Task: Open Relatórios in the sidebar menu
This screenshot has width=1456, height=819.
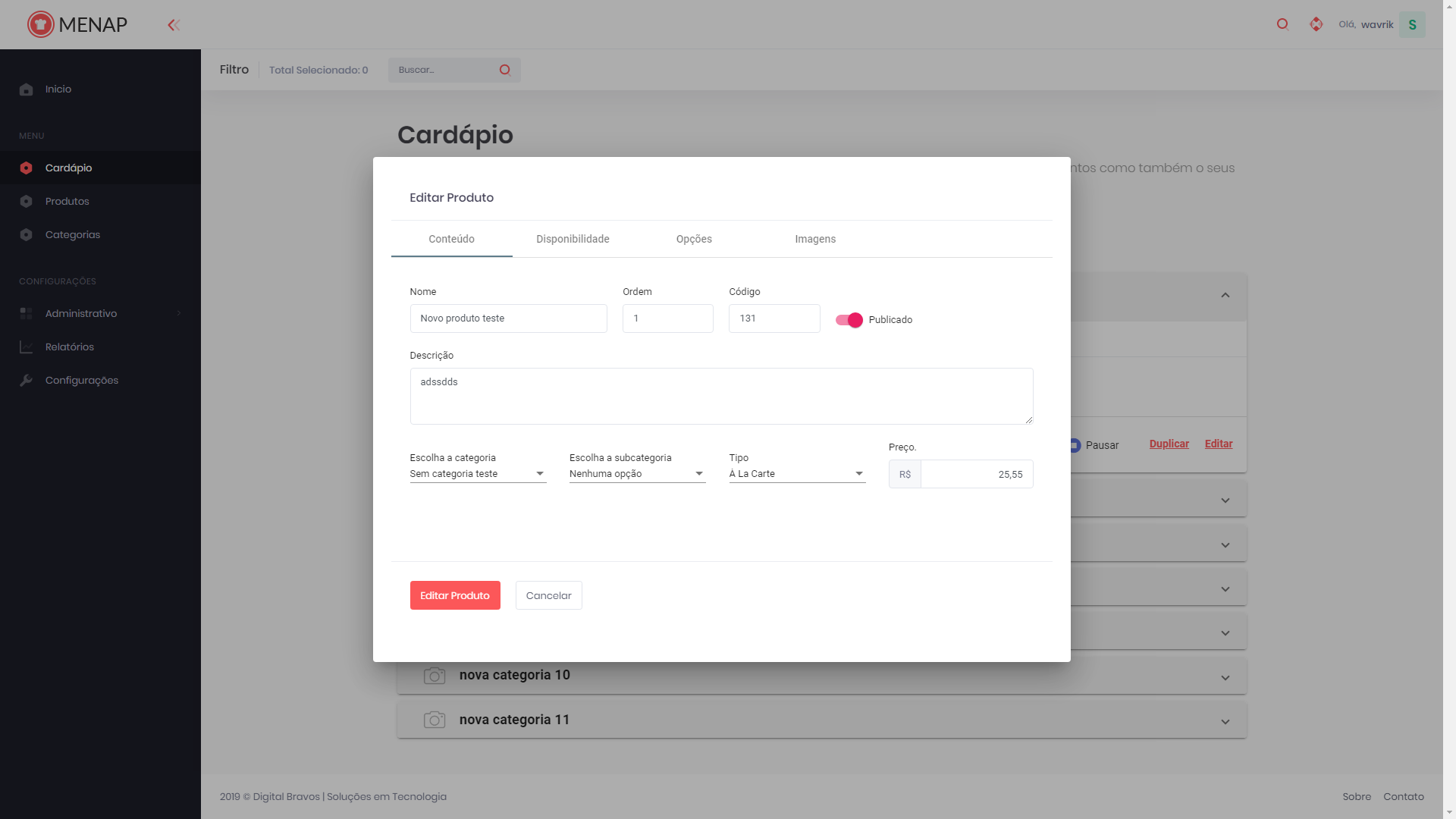Action: [100, 347]
